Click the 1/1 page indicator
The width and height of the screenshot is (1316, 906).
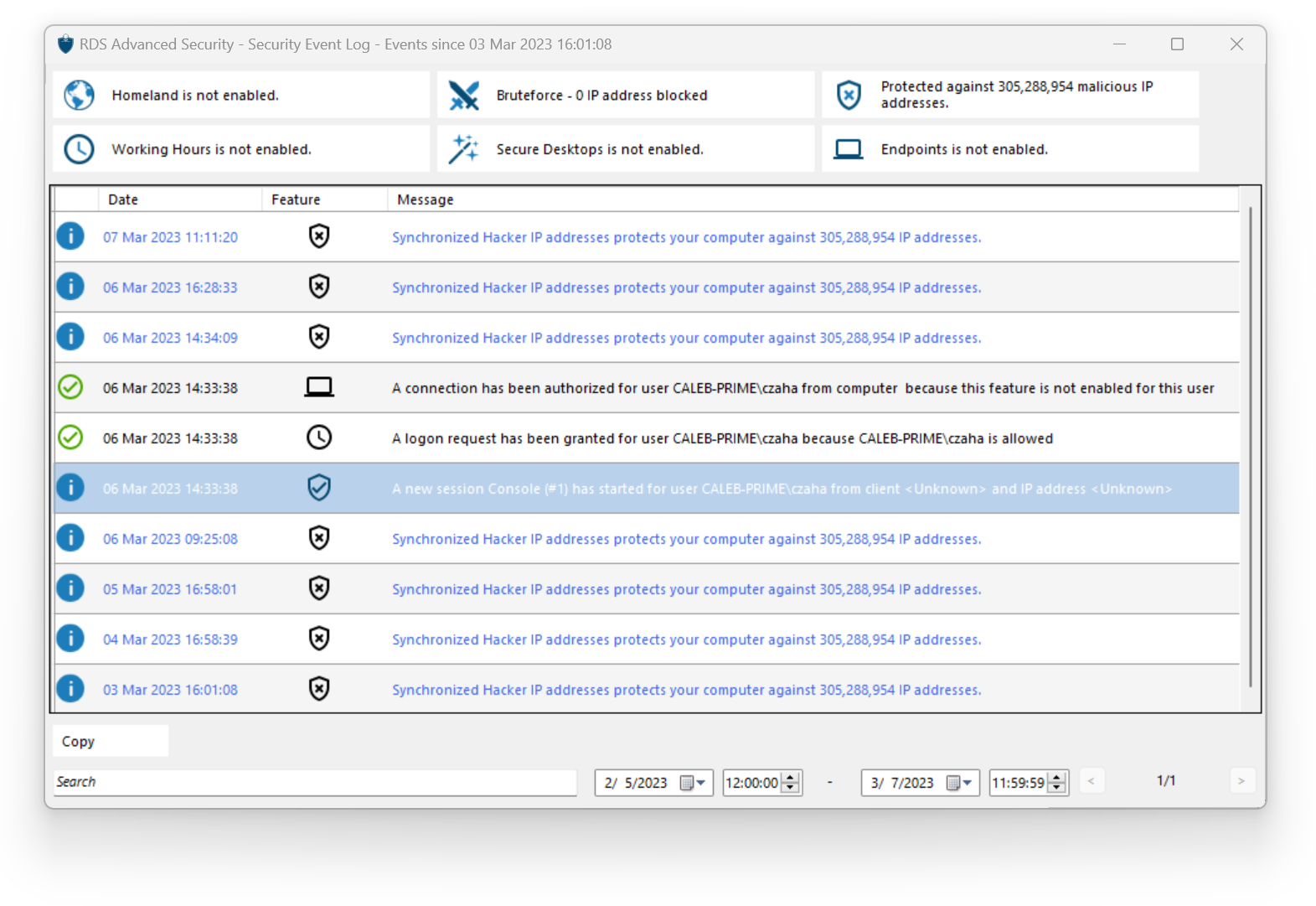click(x=1166, y=781)
